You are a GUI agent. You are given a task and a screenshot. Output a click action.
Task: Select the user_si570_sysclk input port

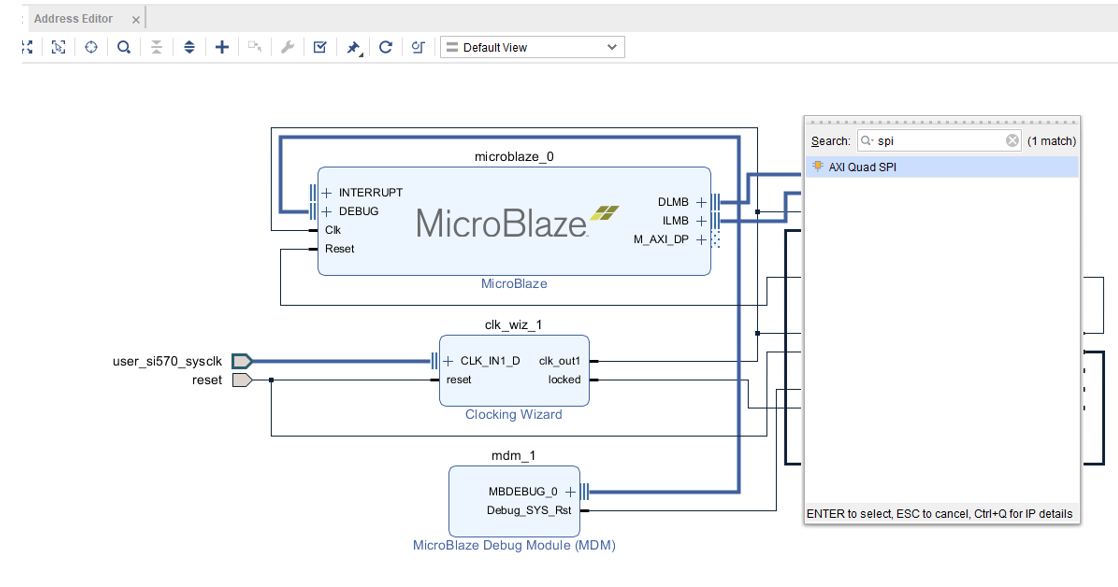(241, 361)
